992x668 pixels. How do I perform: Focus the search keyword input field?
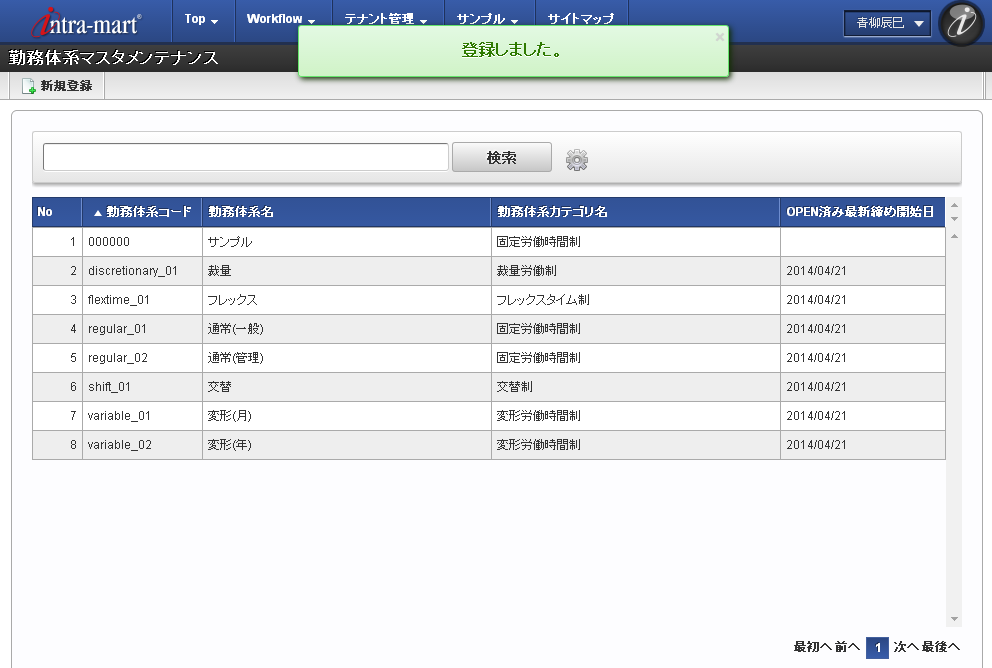[x=245, y=157]
